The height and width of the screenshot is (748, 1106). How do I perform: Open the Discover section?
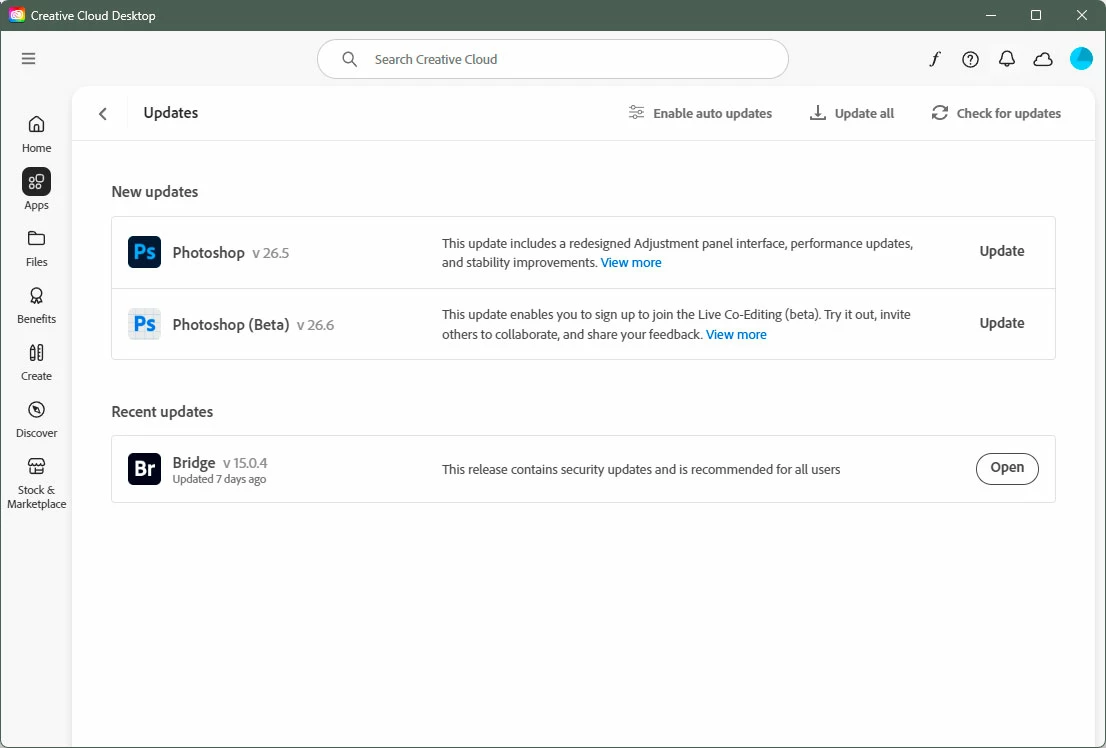[x=36, y=420]
